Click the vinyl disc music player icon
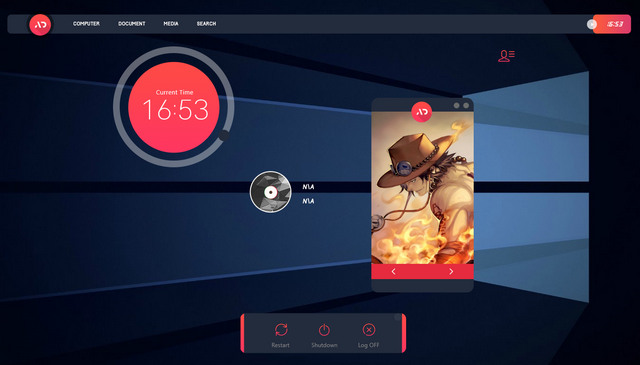The image size is (640, 365). click(x=270, y=192)
